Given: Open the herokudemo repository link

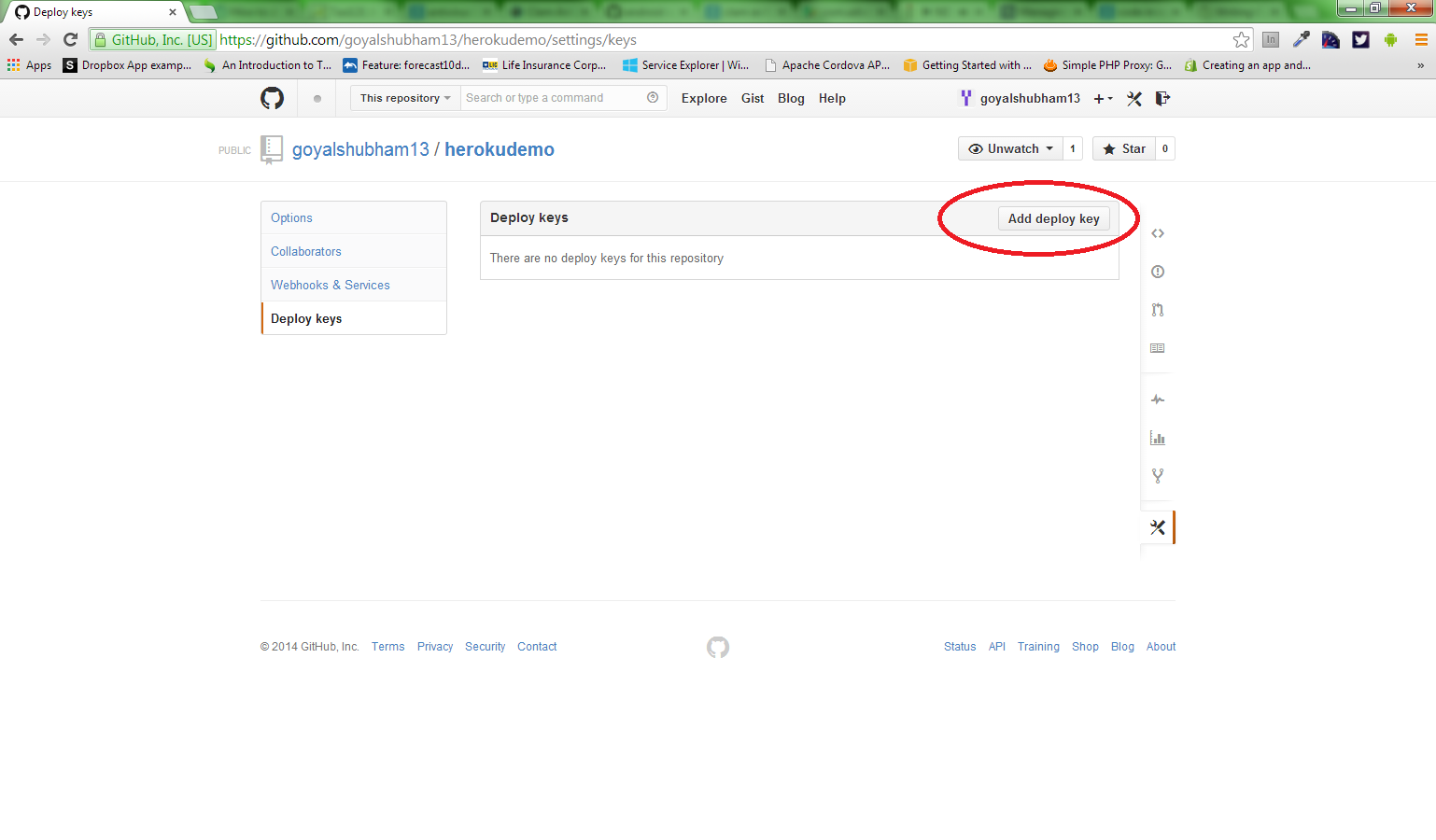Looking at the screenshot, I should (499, 149).
